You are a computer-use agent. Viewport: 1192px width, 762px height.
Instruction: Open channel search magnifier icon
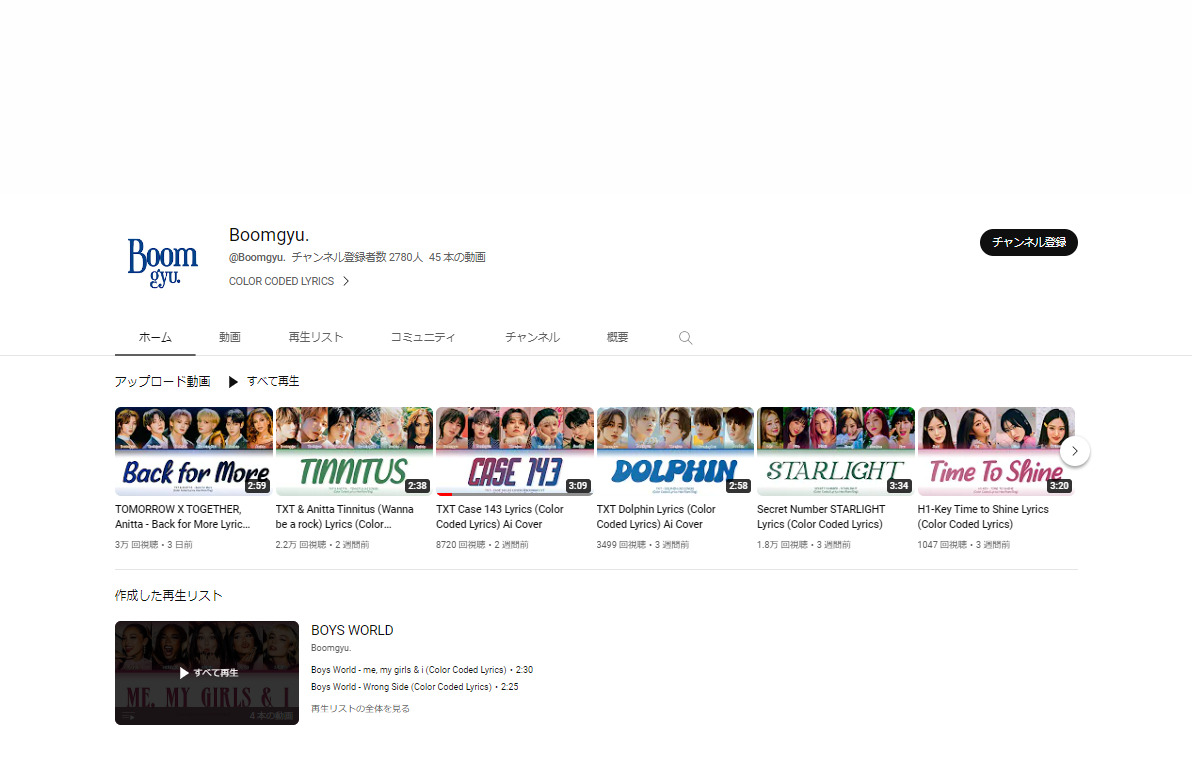pos(686,338)
